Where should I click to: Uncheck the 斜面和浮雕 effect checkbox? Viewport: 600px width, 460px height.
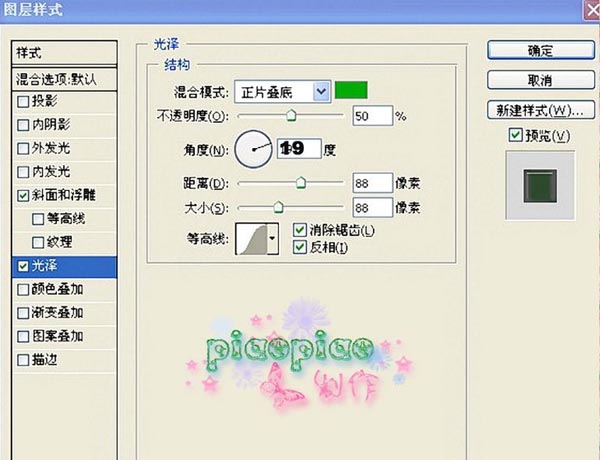click(x=23, y=195)
